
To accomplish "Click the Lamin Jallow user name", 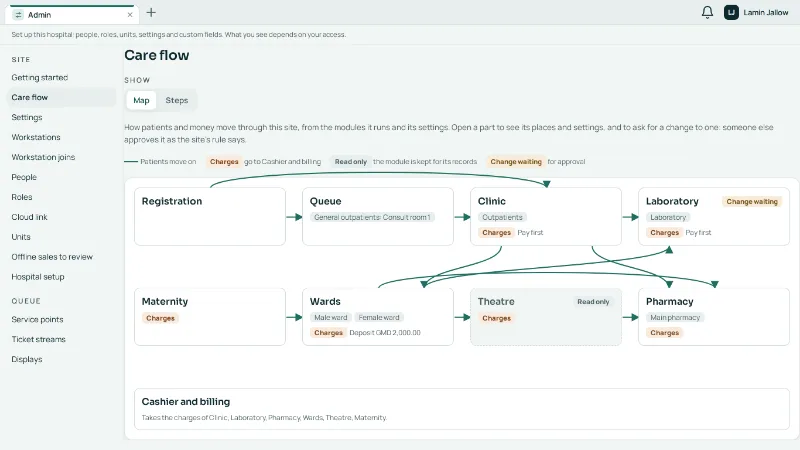I will coord(765,12).
